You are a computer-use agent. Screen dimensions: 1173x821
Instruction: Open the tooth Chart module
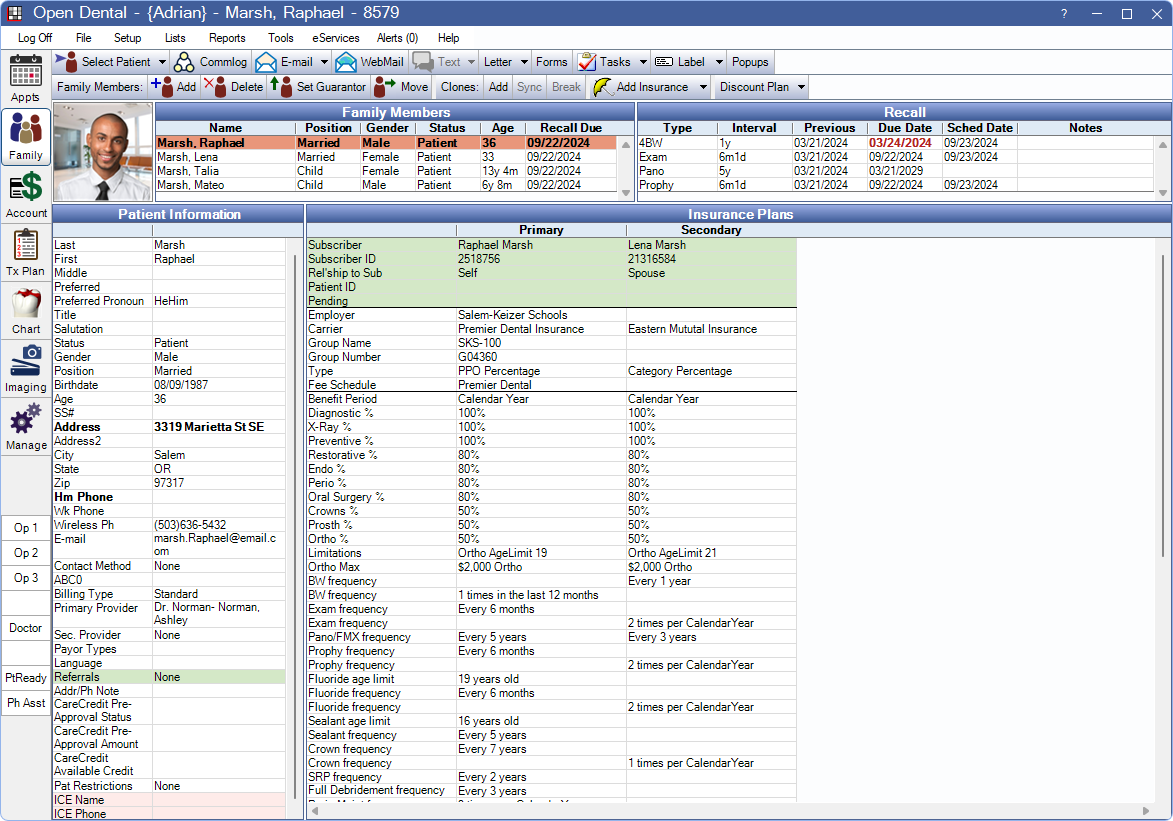tap(26, 311)
